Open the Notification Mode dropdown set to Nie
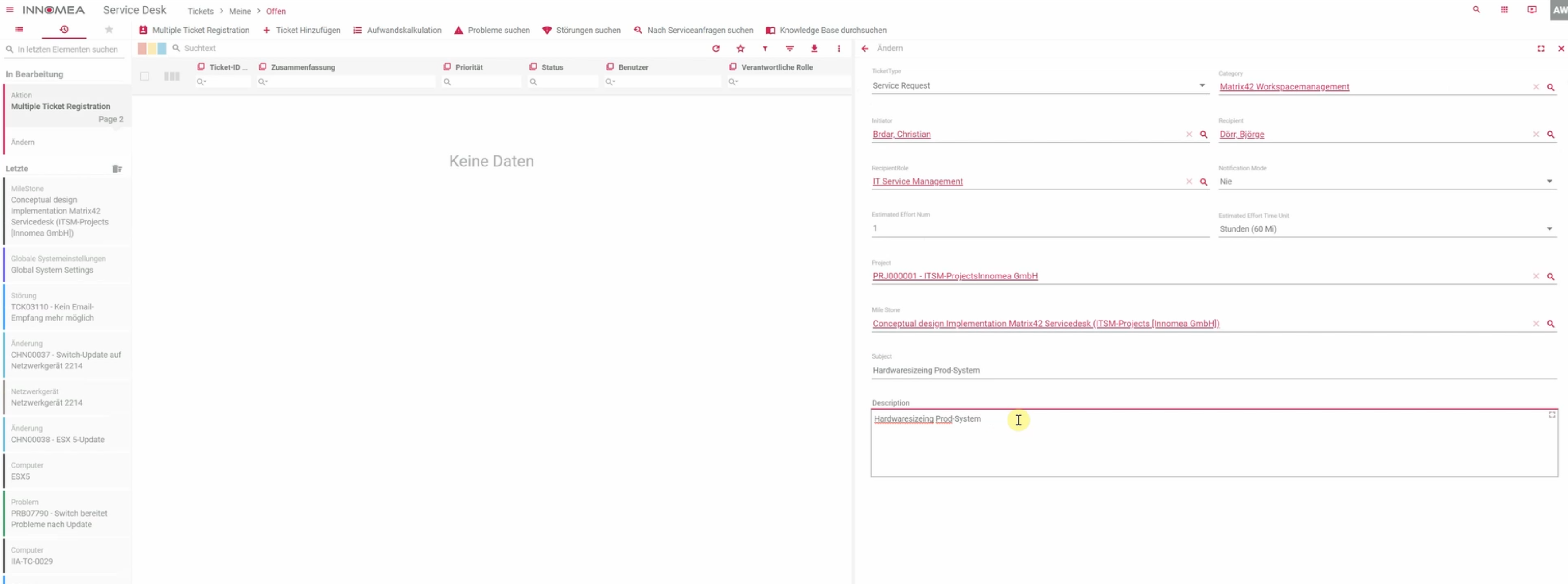The image size is (1568, 584). [1549, 181]
